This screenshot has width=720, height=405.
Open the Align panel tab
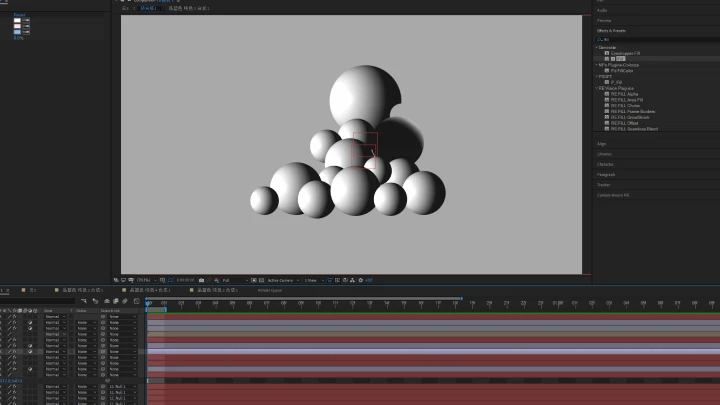(x=601, y=144)
